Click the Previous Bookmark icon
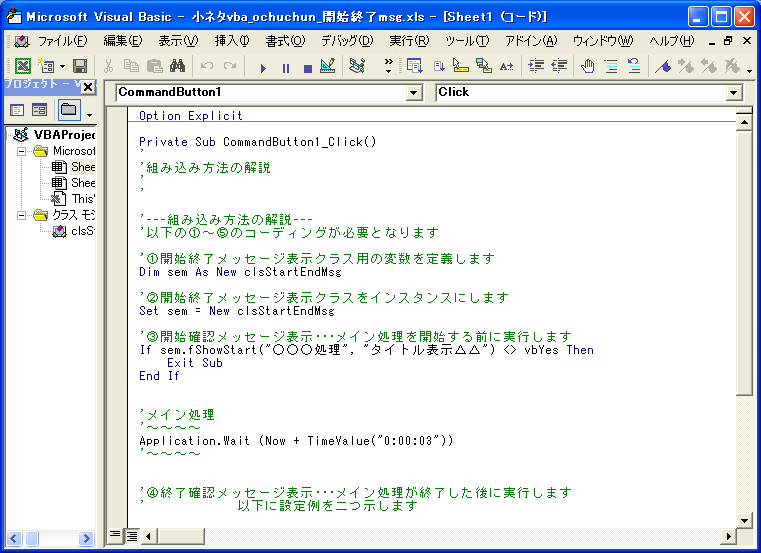Image resolution: width=761 pixels, height=553 pixels. click(709, 66)
